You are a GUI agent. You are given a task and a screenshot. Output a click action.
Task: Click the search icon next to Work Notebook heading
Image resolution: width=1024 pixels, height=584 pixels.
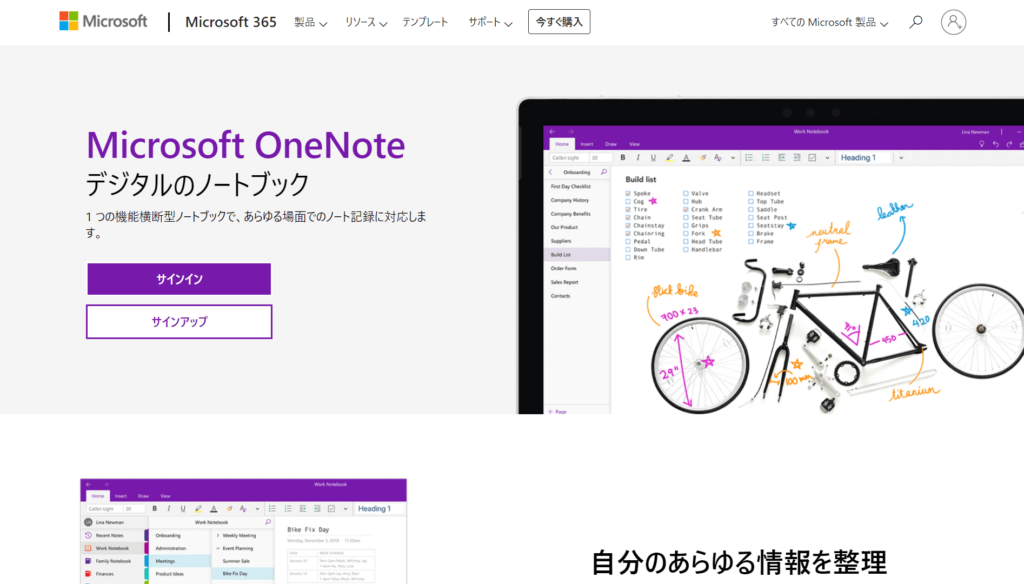(268, 522)
